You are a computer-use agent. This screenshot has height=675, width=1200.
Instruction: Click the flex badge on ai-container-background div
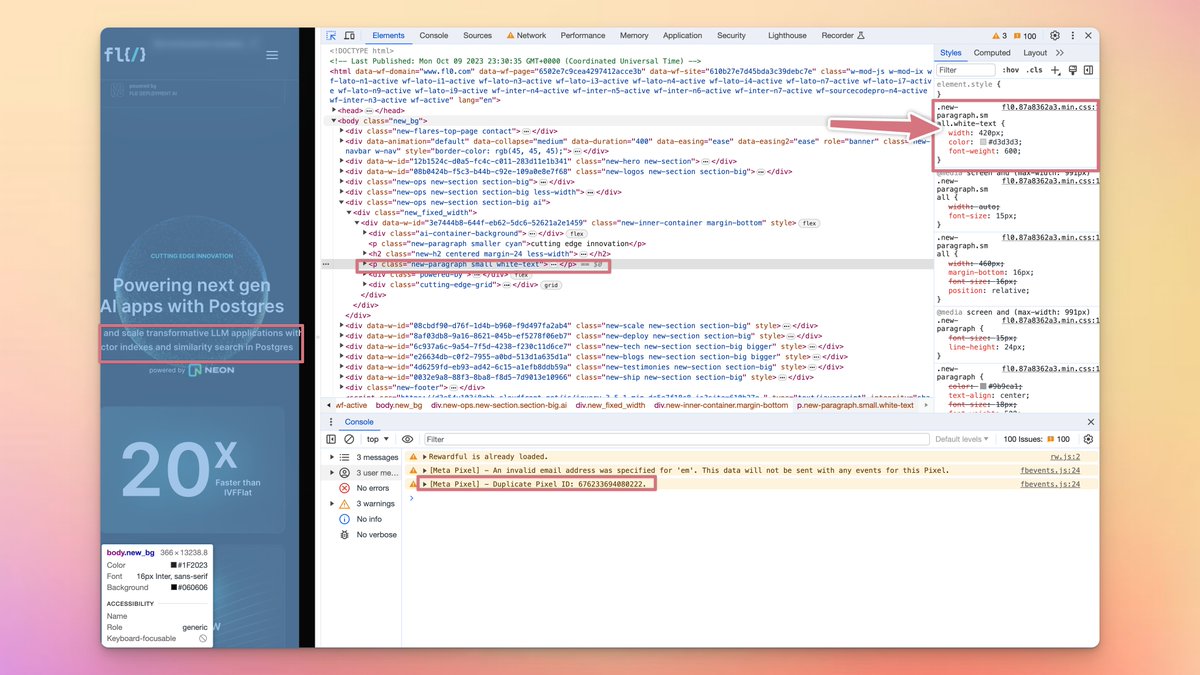(x=577, y=233)
